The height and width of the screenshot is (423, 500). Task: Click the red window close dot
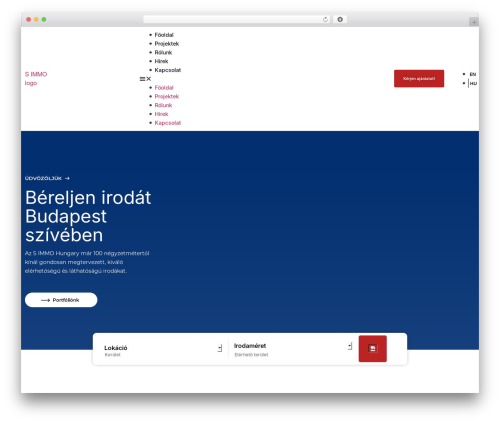tap(29, 19)
